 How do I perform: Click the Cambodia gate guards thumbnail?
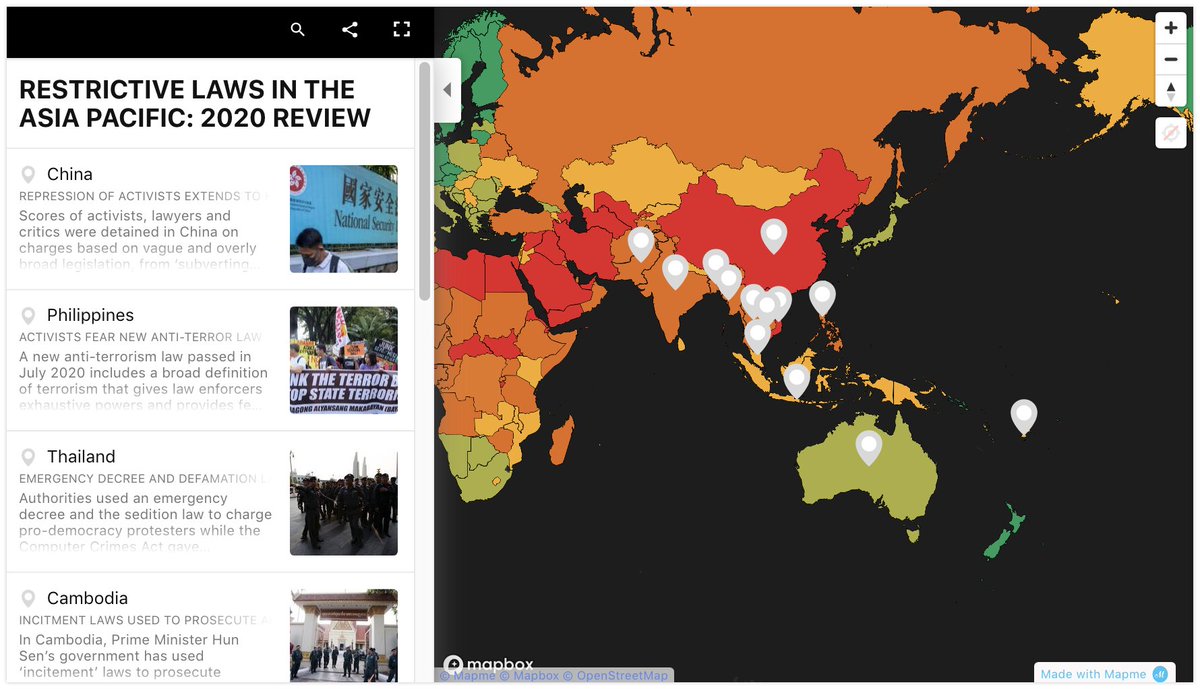(x=344, y=636)
